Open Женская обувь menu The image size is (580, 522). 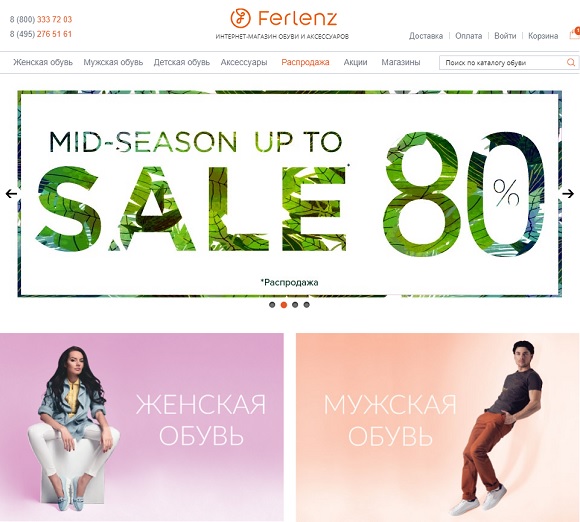pos(43,62)
